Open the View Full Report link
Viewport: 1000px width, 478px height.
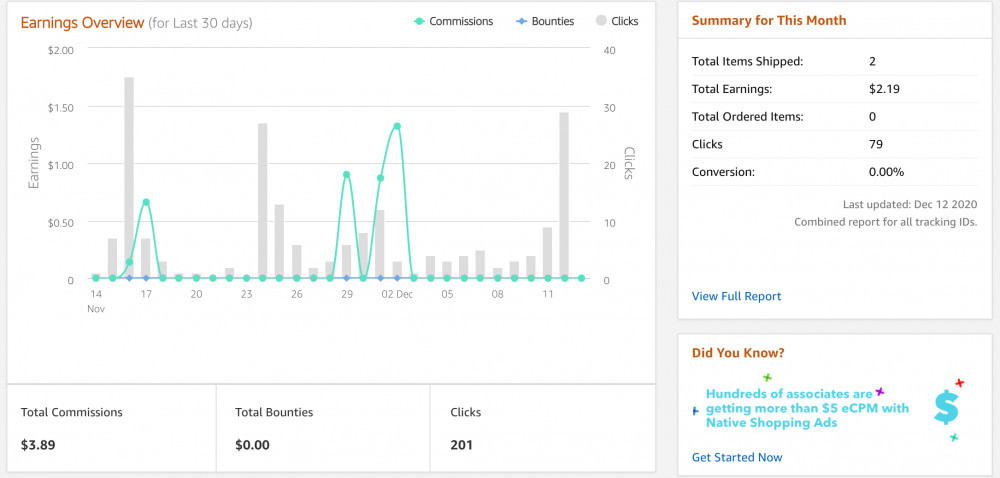736,296
